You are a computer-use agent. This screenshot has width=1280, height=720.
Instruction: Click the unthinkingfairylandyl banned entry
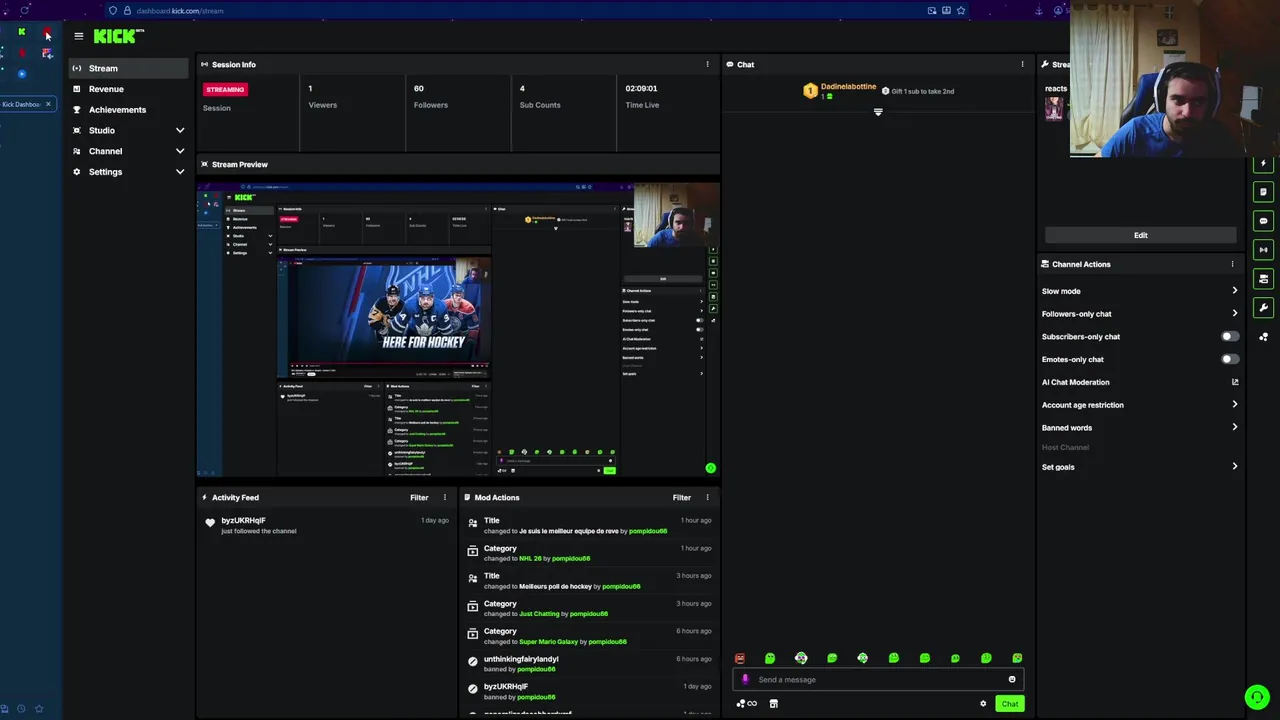590,664
